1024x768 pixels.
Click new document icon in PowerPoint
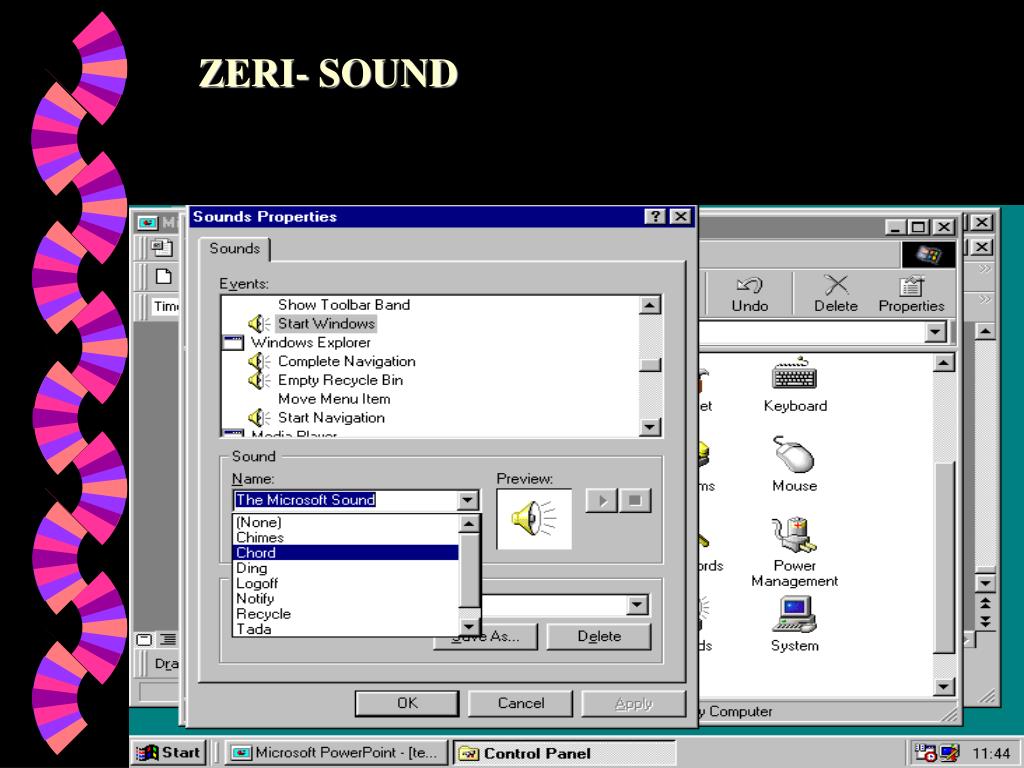tap(163, 276)
